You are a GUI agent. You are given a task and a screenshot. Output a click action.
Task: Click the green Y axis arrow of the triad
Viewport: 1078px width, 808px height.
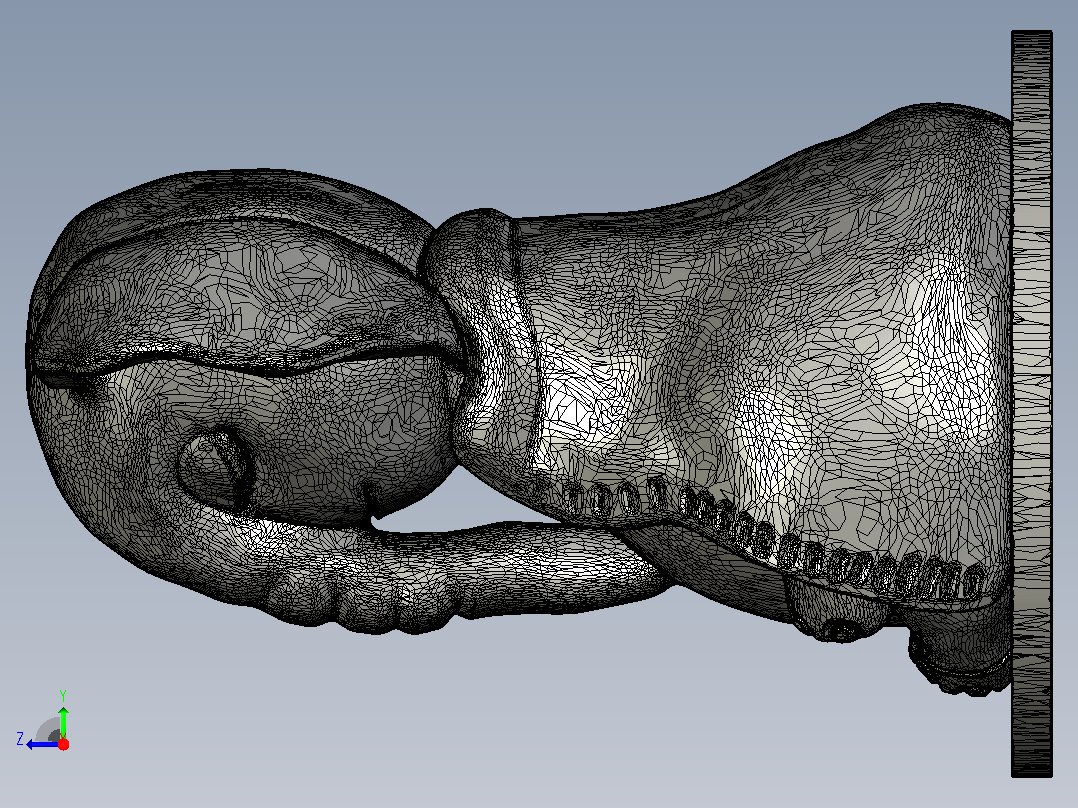point(63,721)
